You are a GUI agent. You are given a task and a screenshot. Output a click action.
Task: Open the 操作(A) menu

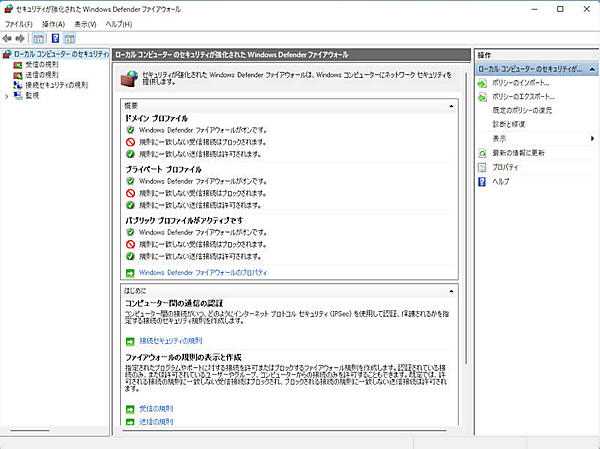pyautogui.click(x=53, y=23)
